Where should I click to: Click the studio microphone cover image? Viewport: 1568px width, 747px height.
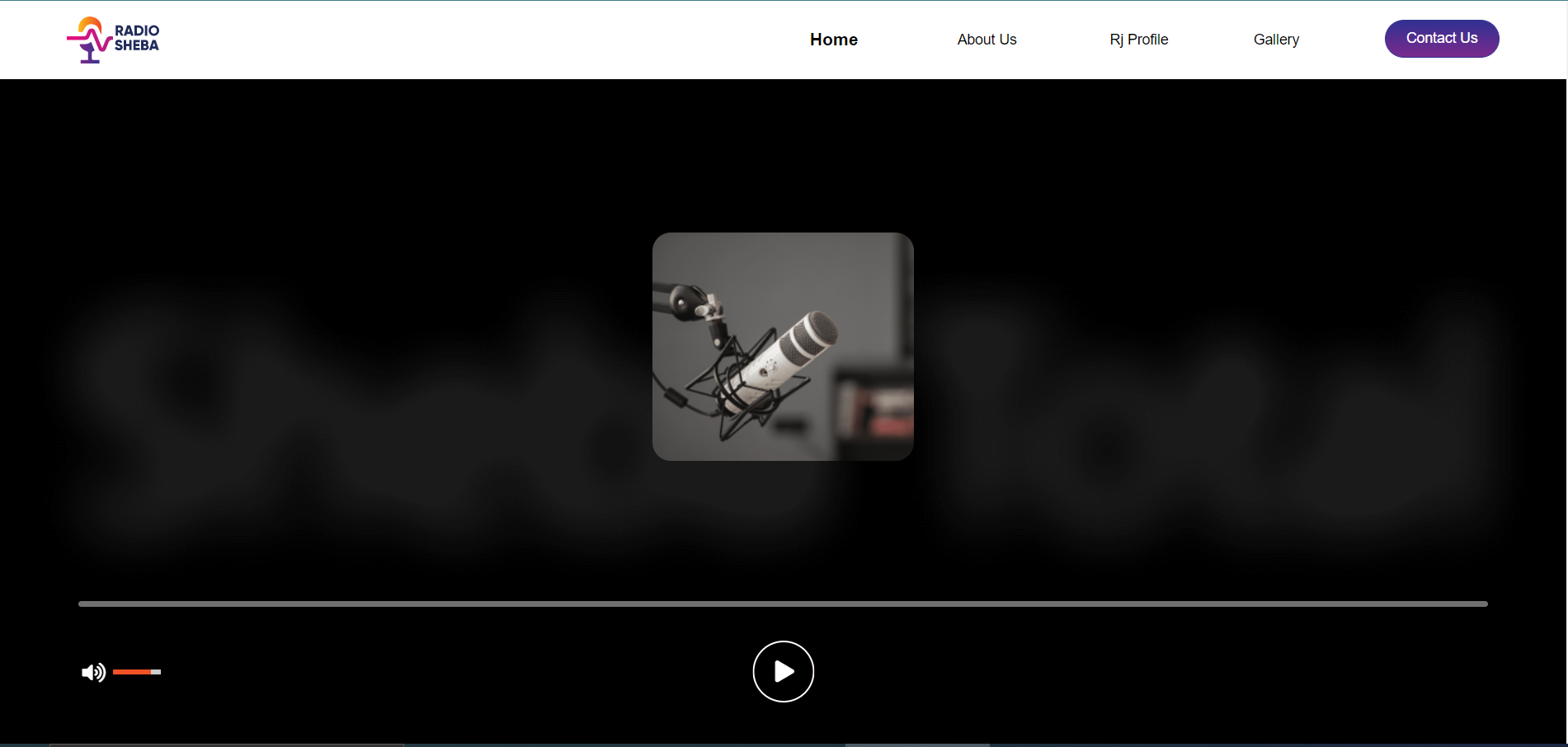783,346
